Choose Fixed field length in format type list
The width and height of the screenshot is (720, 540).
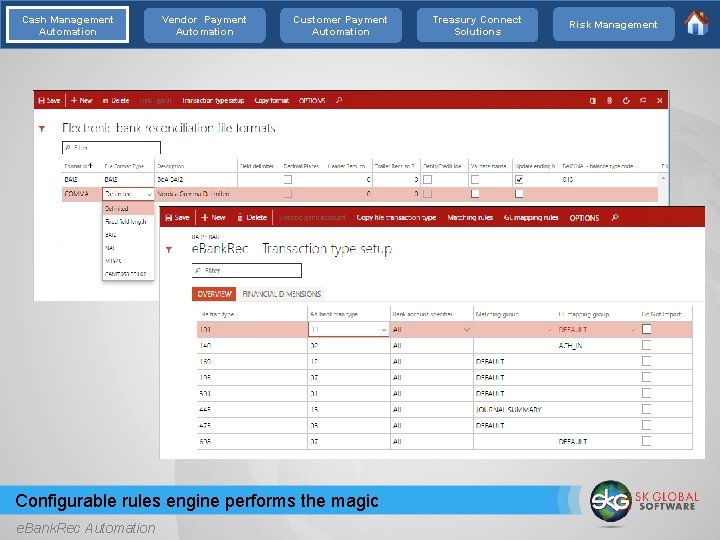pyautogui.click(x=128, y=222)
